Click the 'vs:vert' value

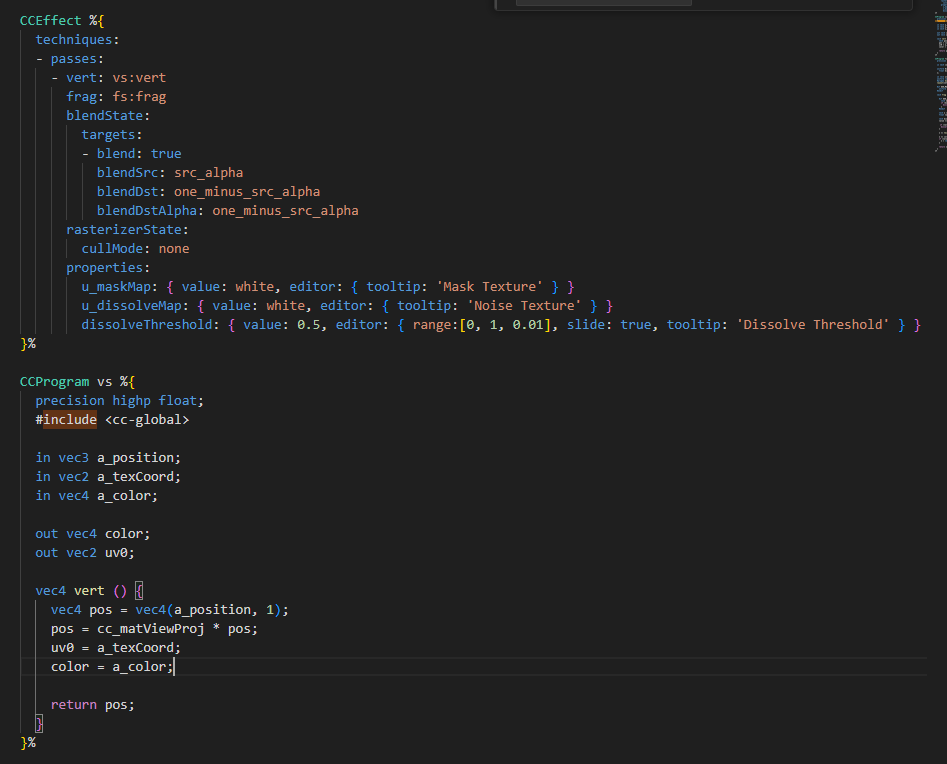[139, 78]
